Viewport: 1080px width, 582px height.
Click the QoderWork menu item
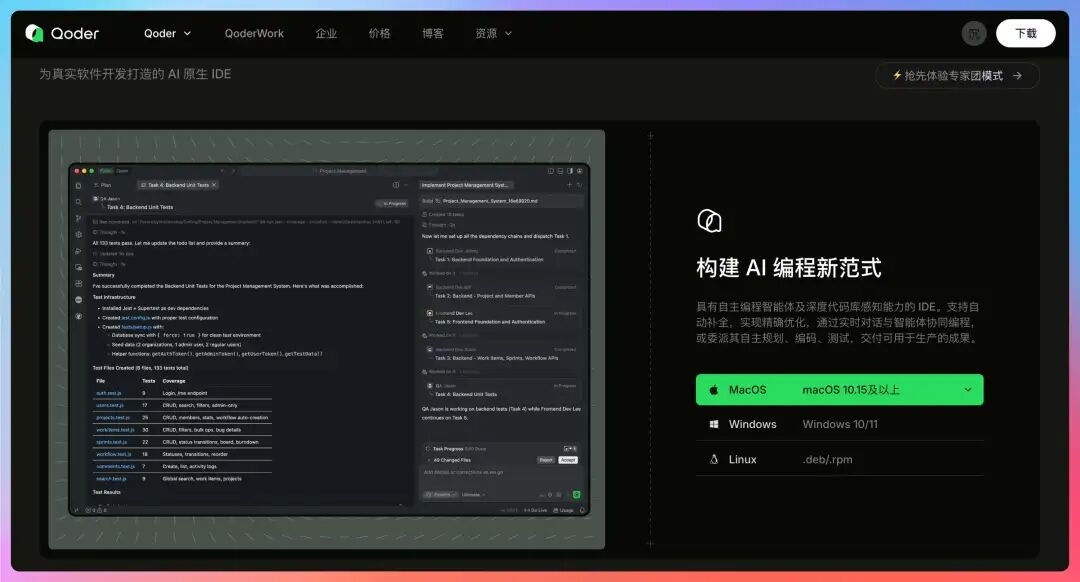[254, 33]
